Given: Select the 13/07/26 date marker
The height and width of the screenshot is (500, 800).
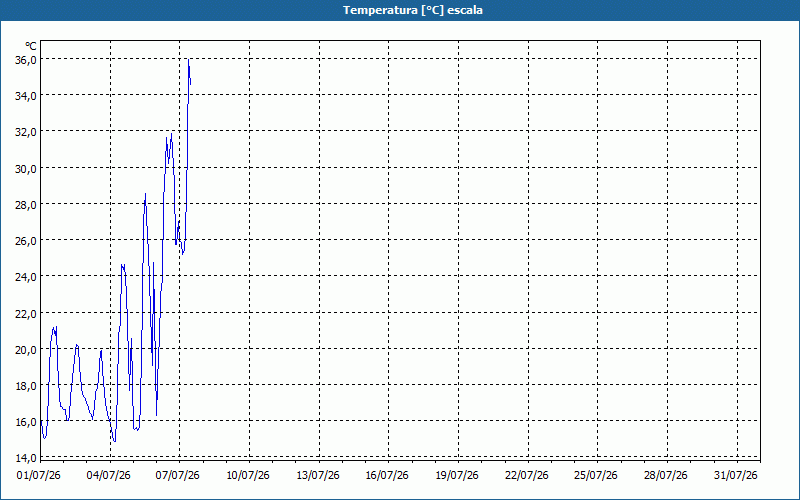Looking at the screenshot, I should point(318,476).
